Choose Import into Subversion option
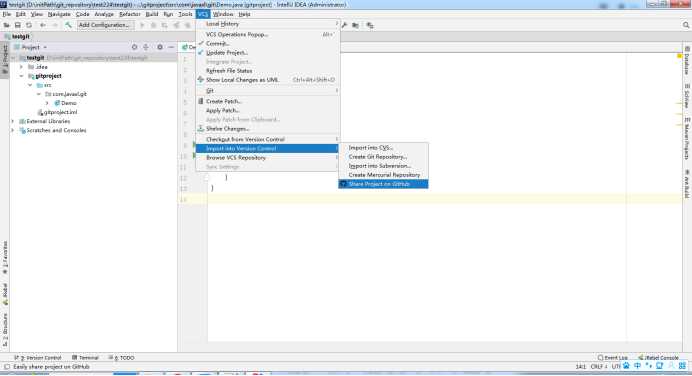 [x=383, y=166]
